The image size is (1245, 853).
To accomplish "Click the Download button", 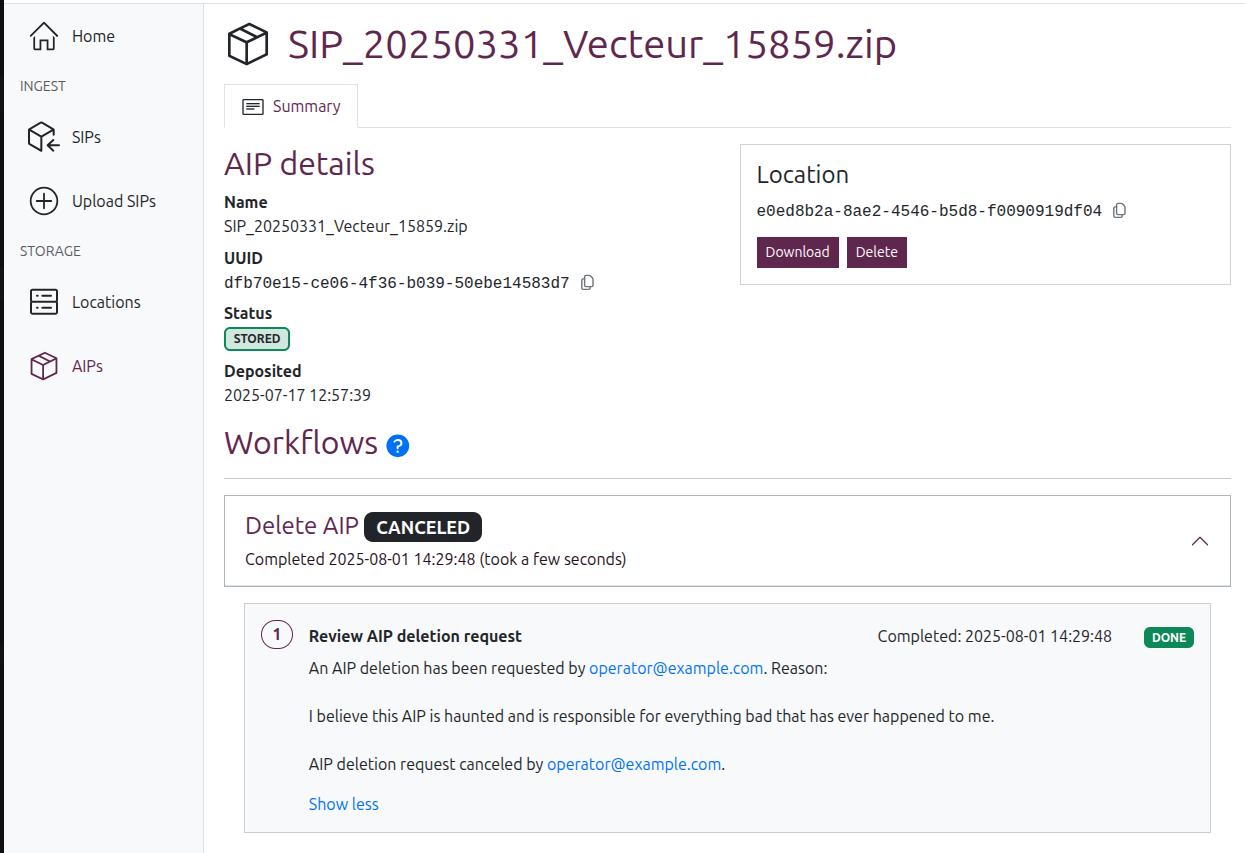I will pos(798,252).
